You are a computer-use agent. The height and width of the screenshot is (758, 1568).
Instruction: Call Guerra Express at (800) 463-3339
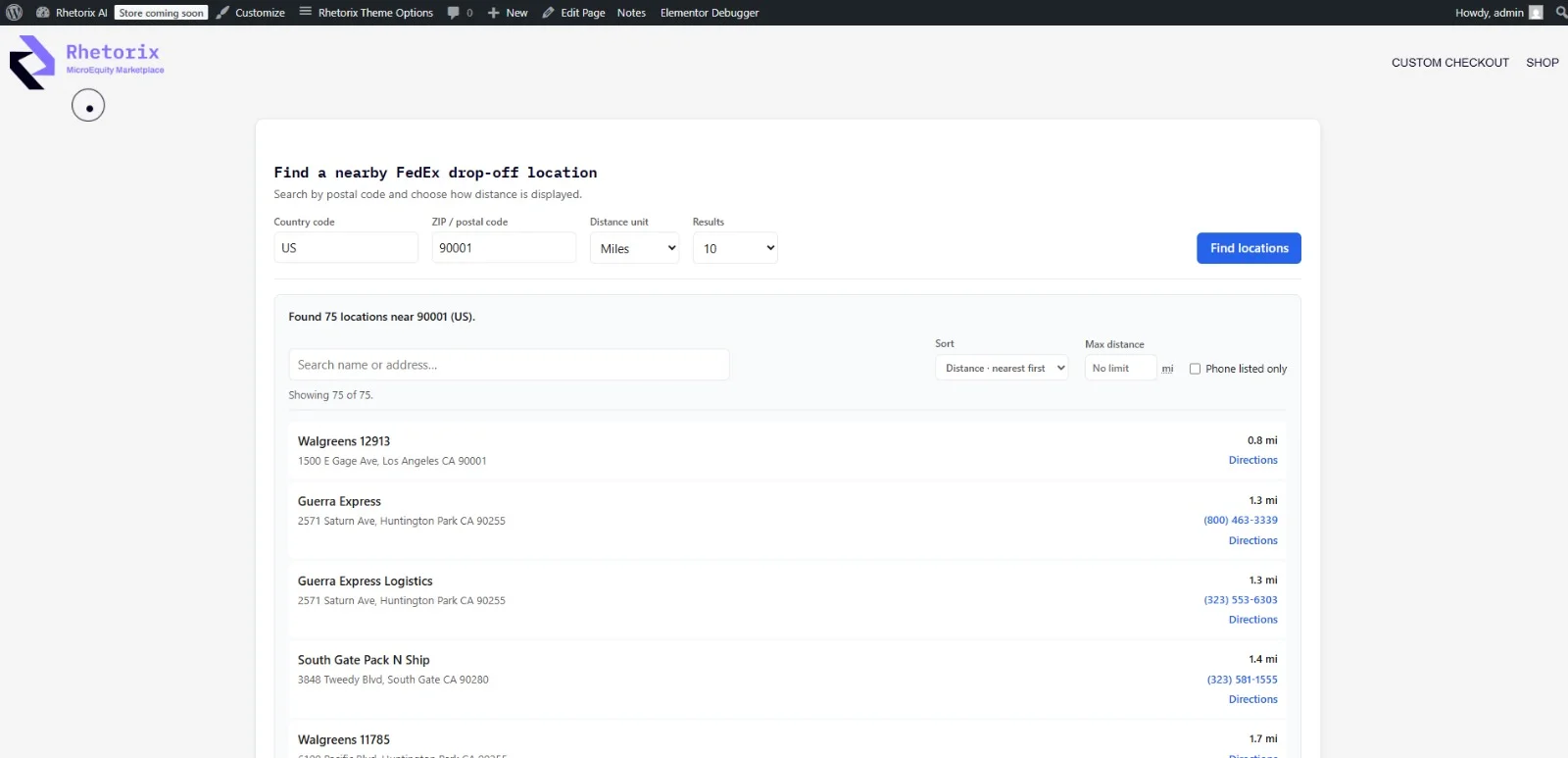coord(1241,520)
